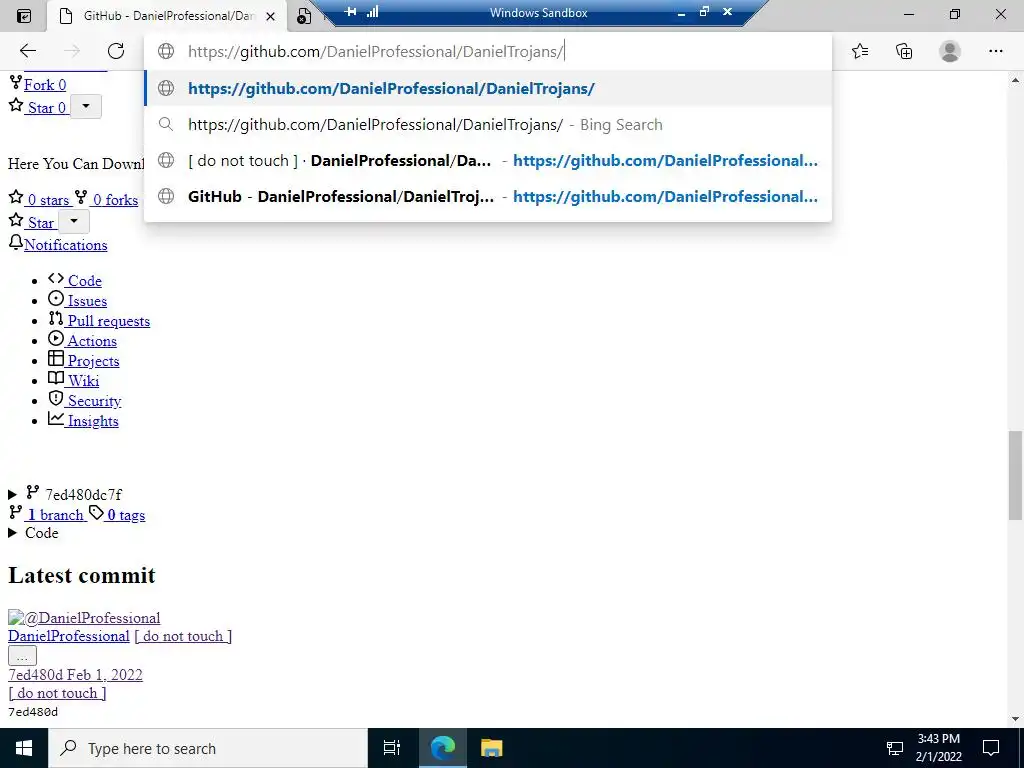Open the '[ do not touch ]' commit link beside author
This screenshot has width=1024, height=768.
click(x=183, y=636)
